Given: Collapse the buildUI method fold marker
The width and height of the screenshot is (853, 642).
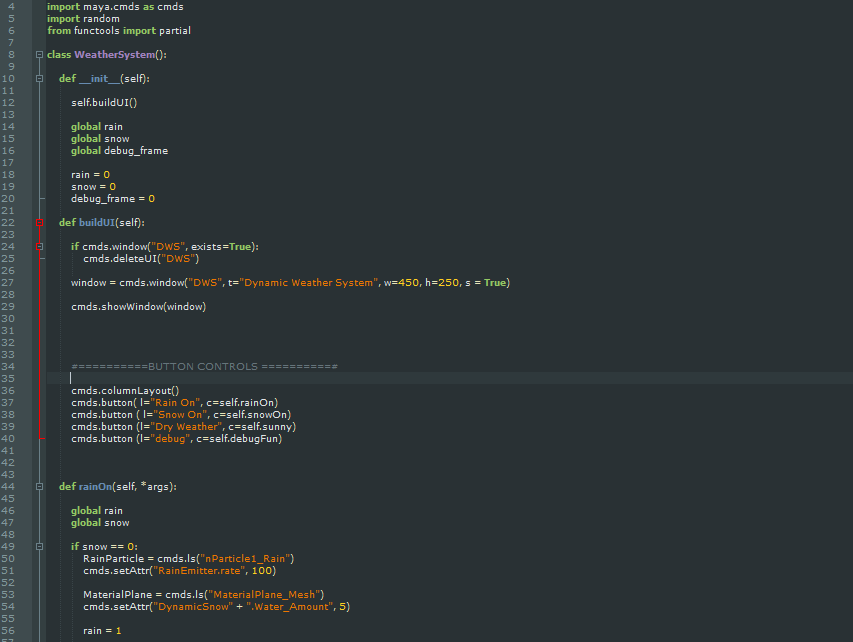Looking at the screenshot, I should pos(38,222).
